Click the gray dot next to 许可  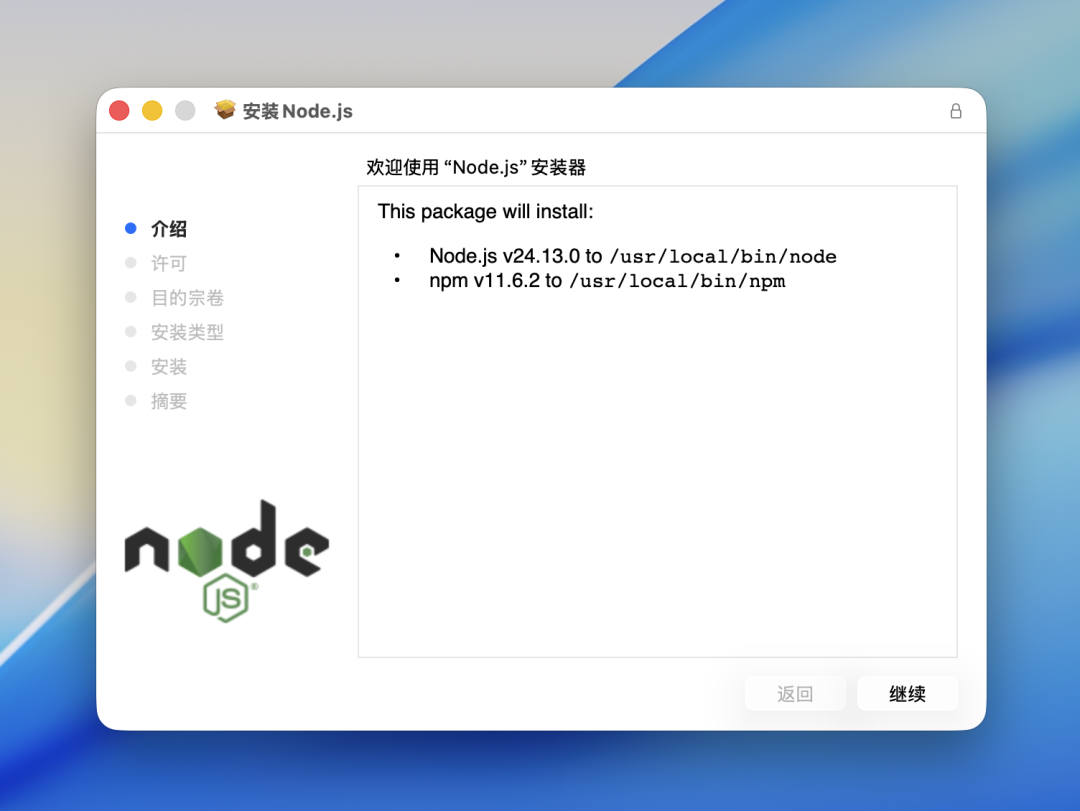tap(130, 263)
